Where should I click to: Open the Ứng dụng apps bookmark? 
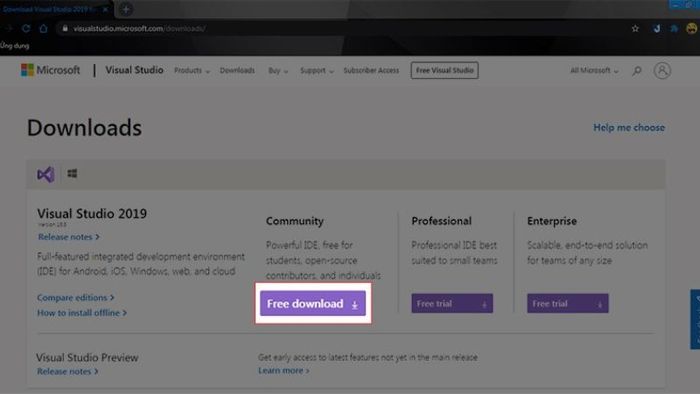pos(15,46)
